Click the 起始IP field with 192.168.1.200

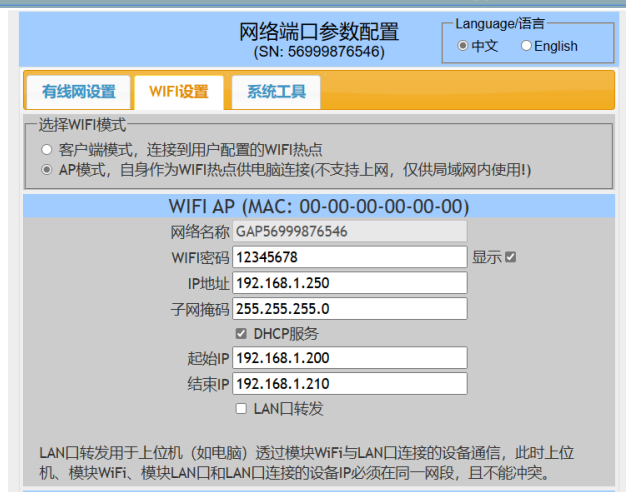coord(350,358)
